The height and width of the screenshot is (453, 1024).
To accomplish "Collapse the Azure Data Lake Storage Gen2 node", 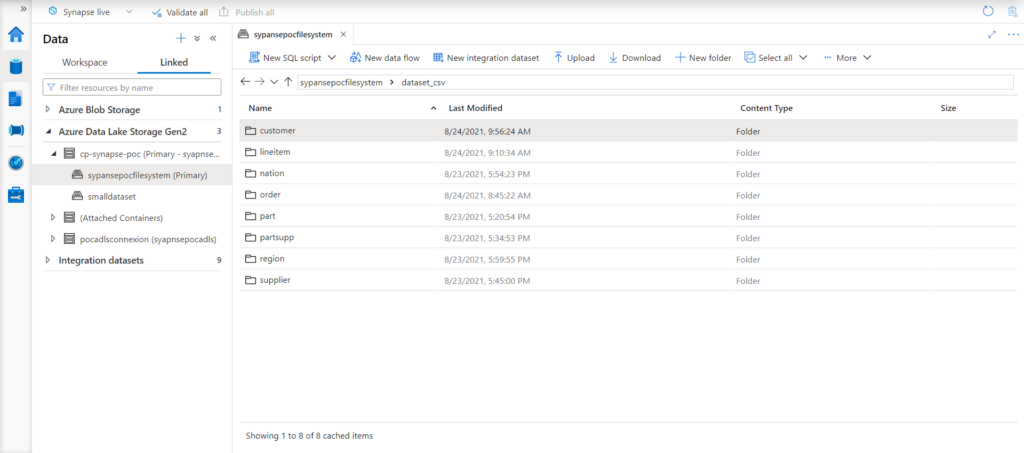I will [48, 131].
